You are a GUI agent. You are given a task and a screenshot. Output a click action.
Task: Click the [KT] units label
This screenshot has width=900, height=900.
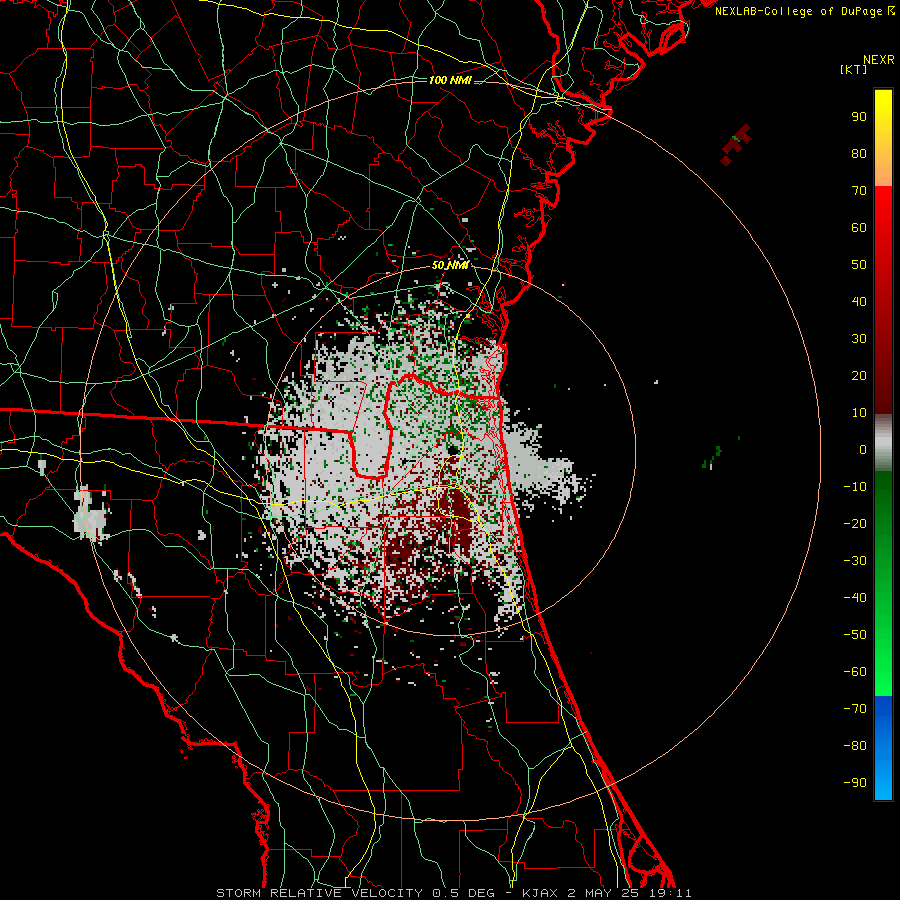[853, 69]
